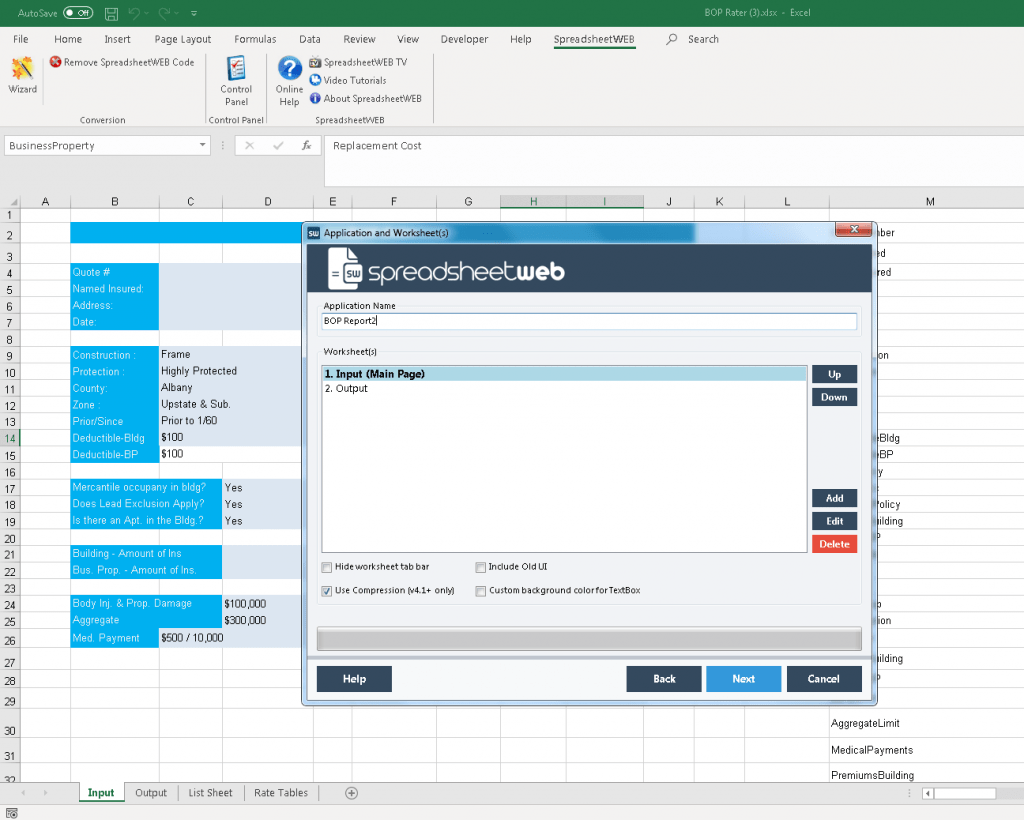This screenshot has height=820, width=1024.
Task: Click the dialog Help button
Action: [354, 679]
